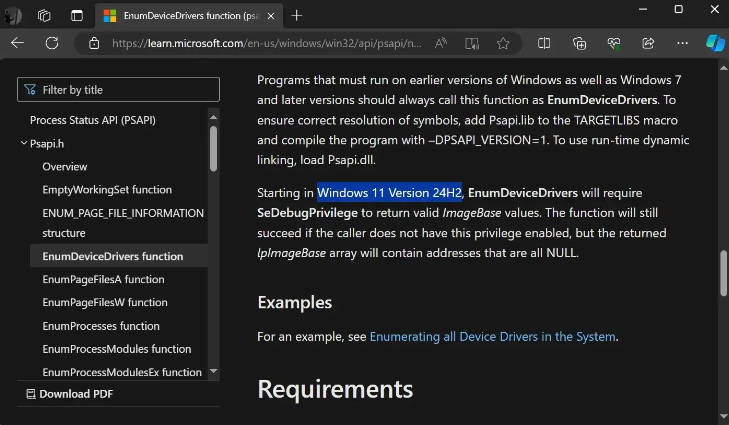Toggle split screen view
The width and height of the screenshot is (729, 425).
pyautogui.click(x=544, y=43)
